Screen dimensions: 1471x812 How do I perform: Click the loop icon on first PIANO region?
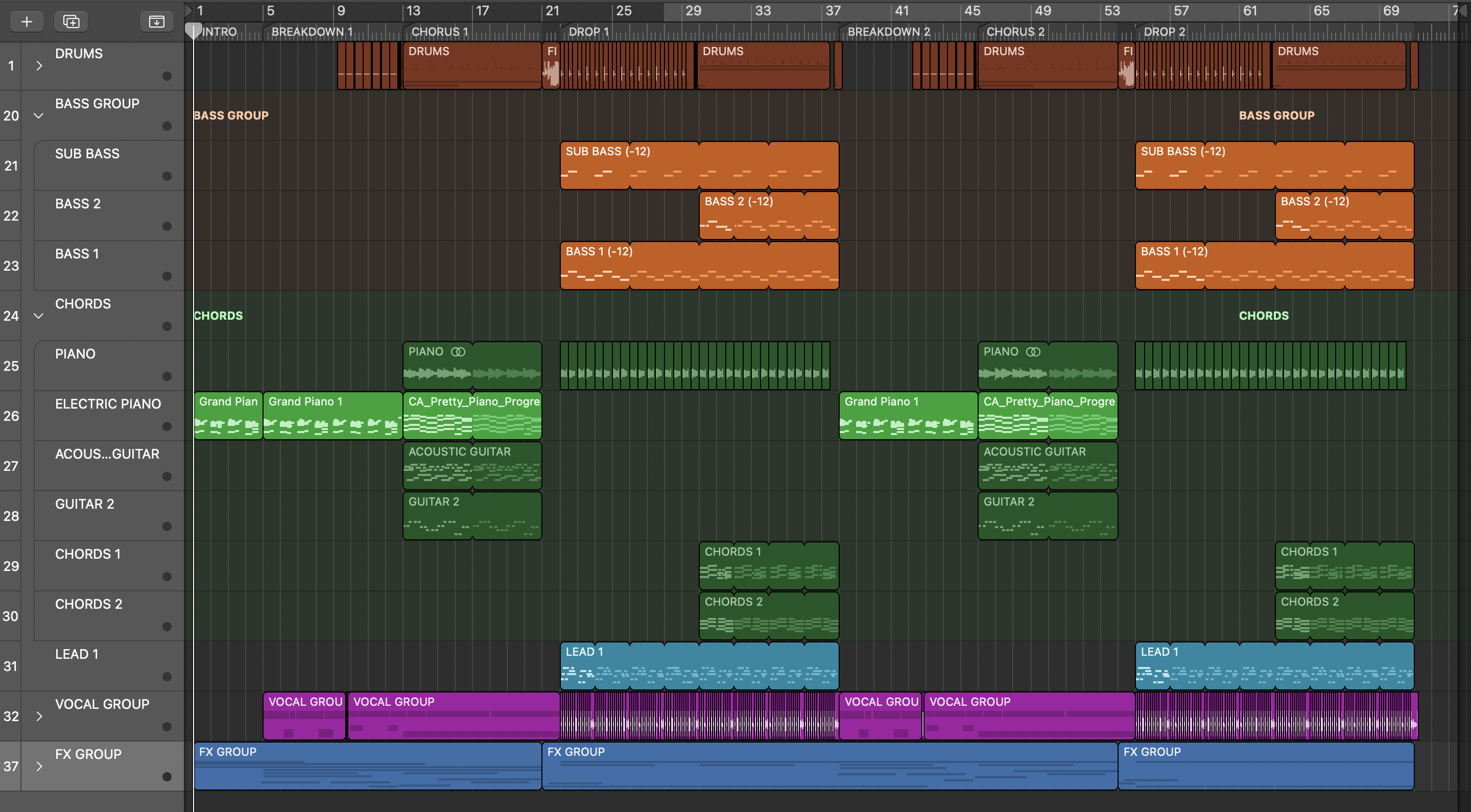coord(458,352)
